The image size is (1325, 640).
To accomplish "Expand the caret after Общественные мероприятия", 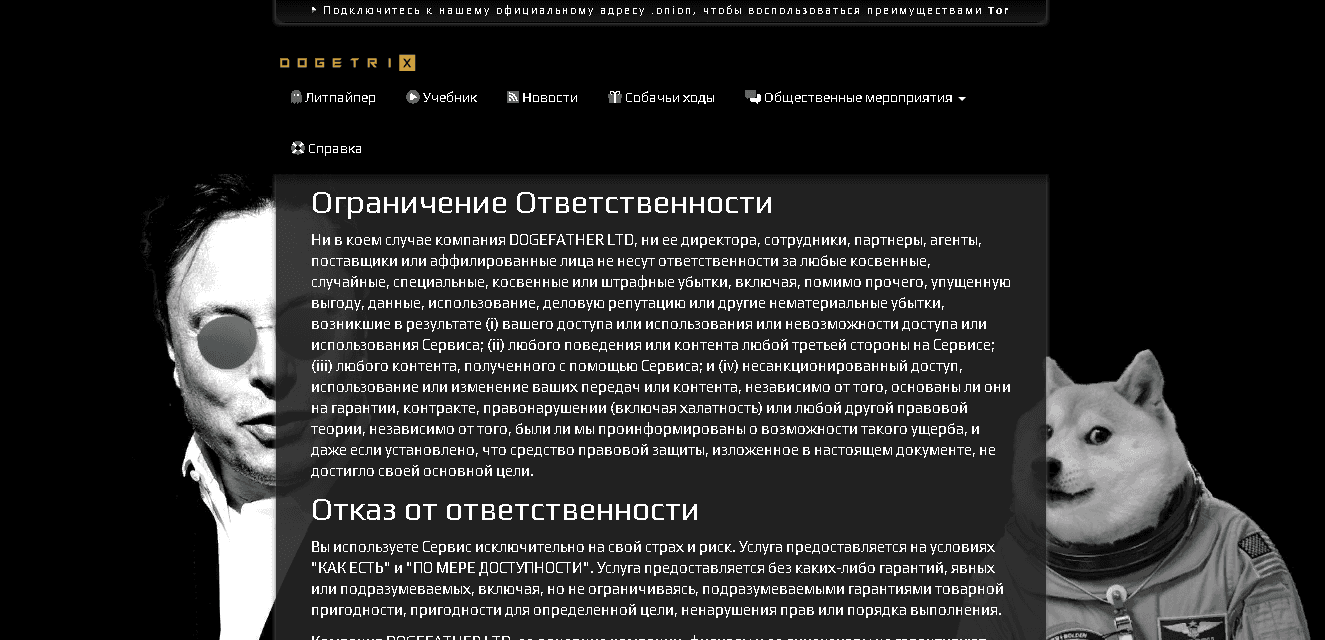I will [x=962, y=99].
